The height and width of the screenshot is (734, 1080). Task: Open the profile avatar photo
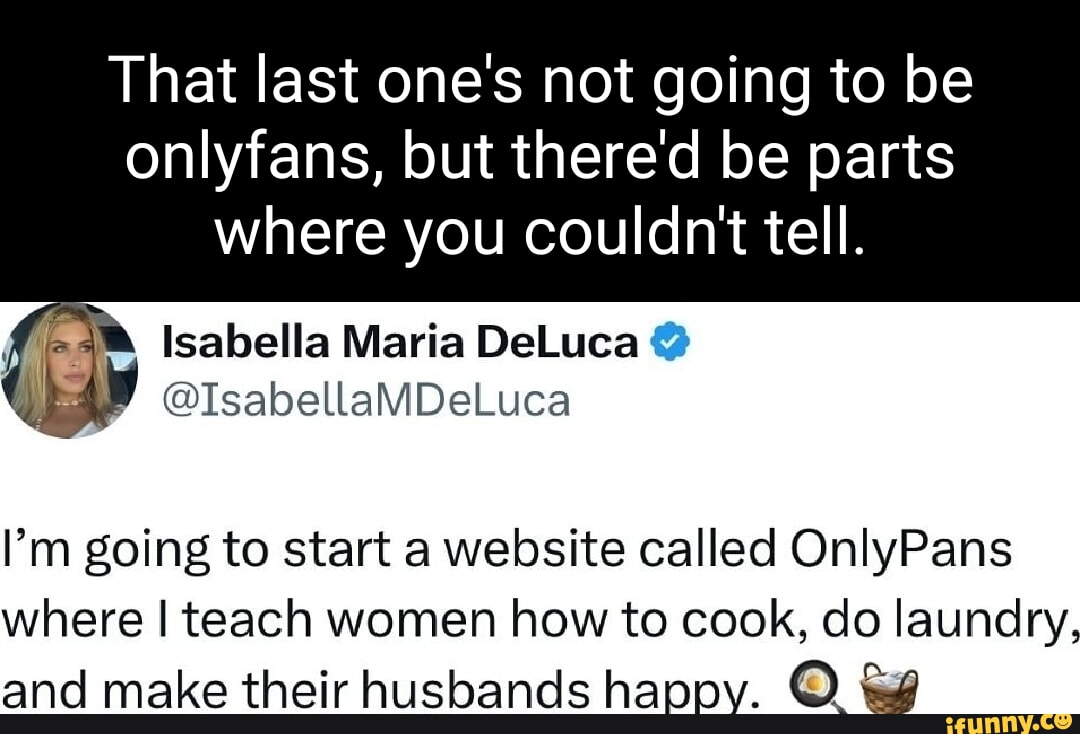click(x=69, y=370)
